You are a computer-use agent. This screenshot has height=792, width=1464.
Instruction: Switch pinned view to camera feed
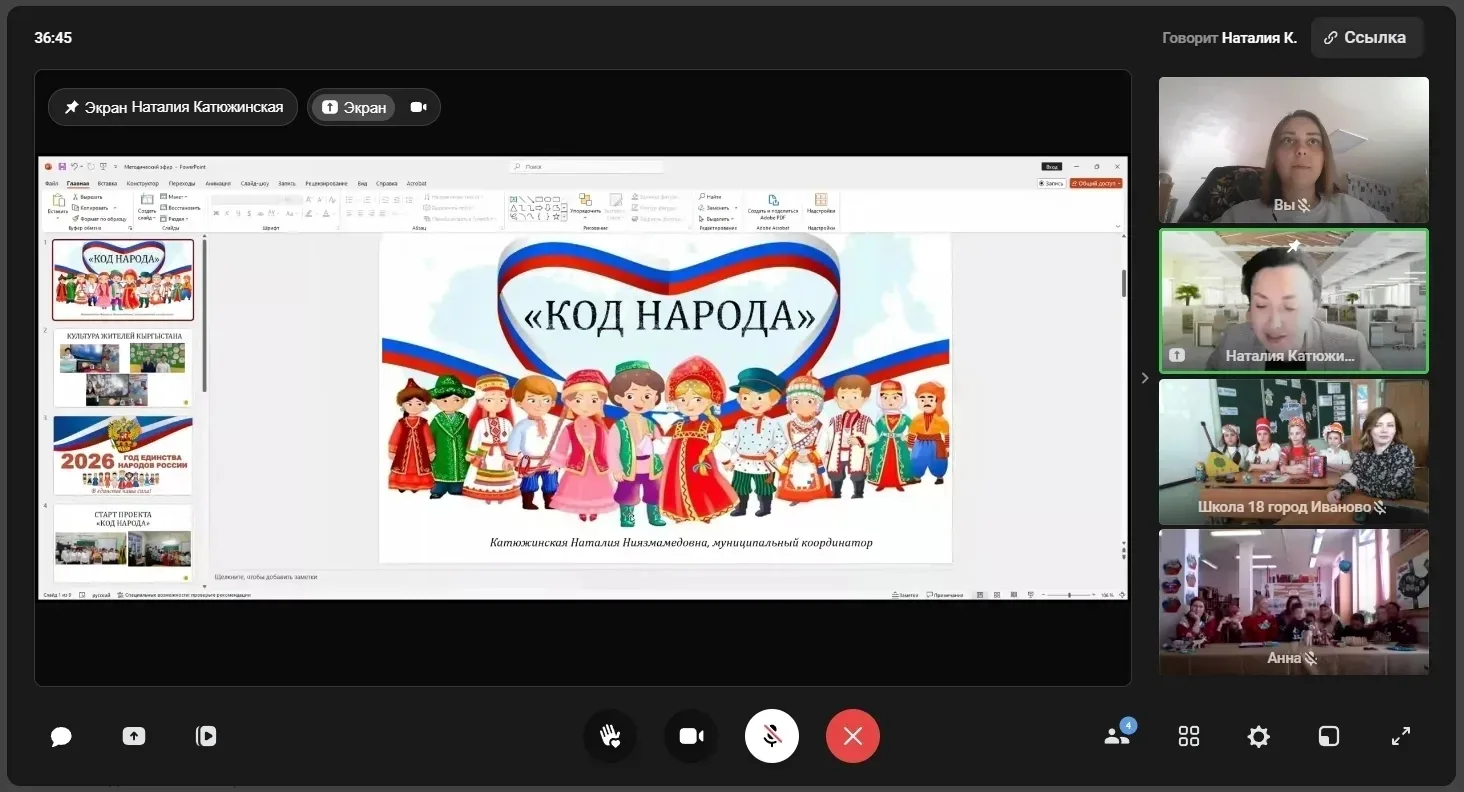[418, 107]
